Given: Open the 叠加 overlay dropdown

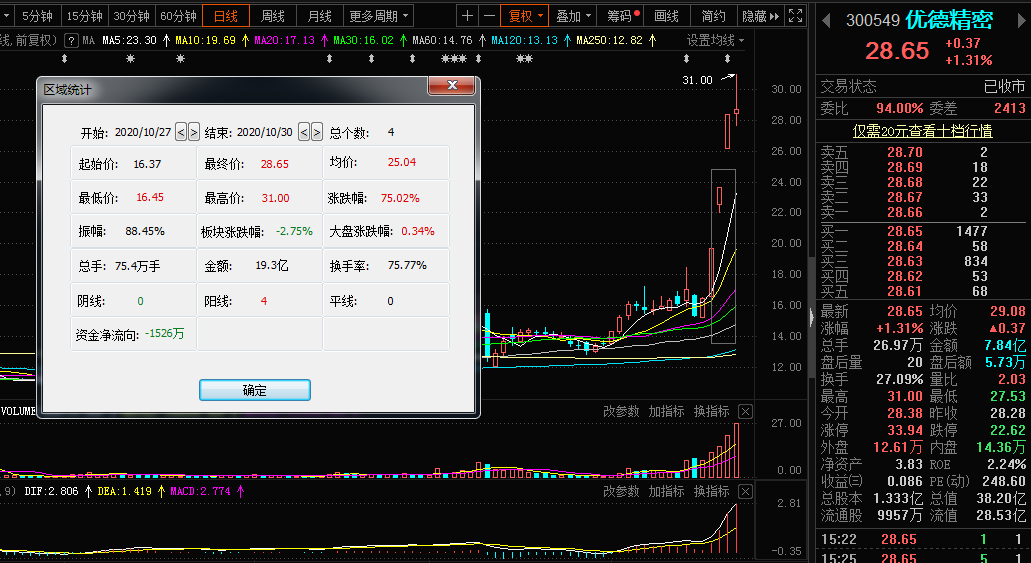Looking at the screenshot, I should 573,16.
